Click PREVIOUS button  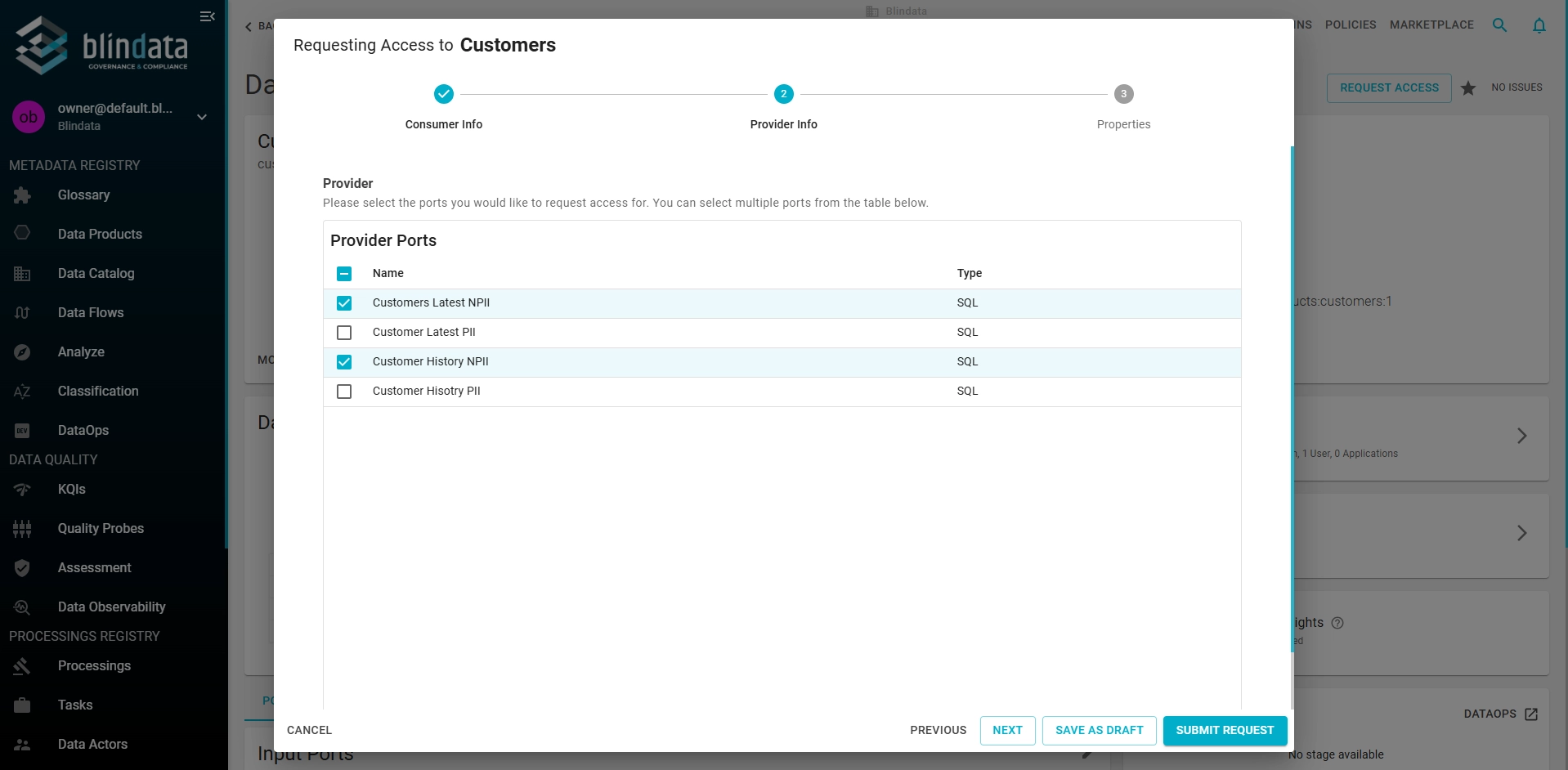click(x=938, y=730)
